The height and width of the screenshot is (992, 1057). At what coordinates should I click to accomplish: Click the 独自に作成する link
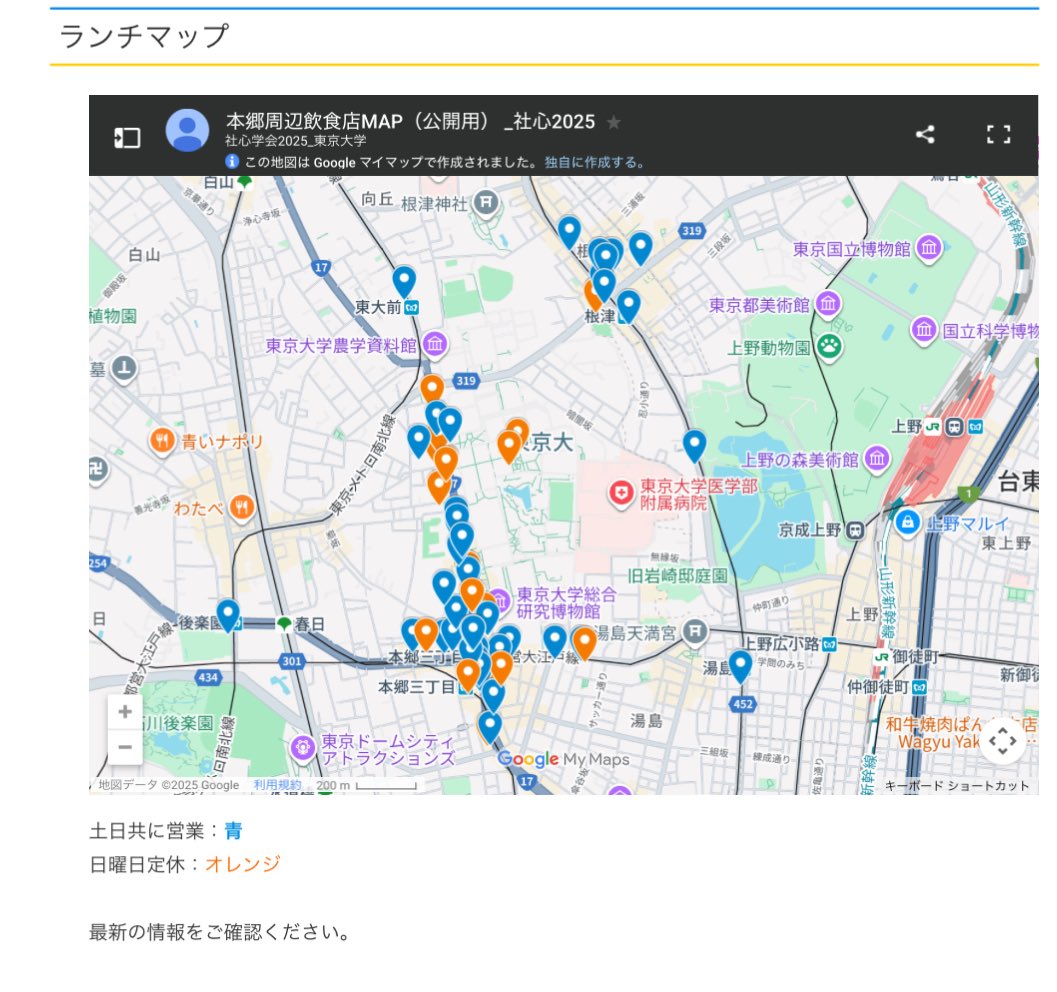pos(594,162)
